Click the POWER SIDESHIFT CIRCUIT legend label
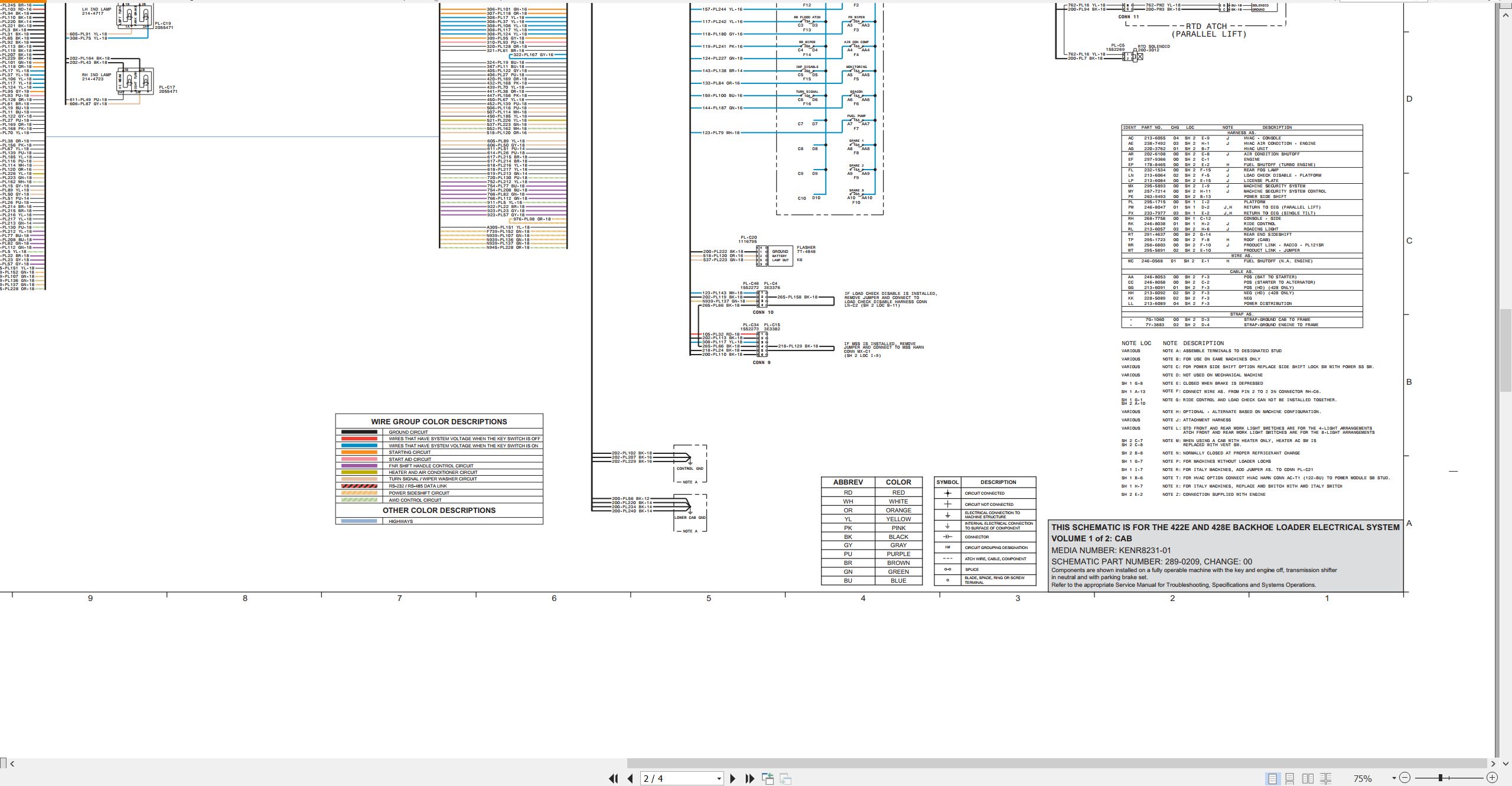The width and height of the screenshot is (1512, 786). point(419,493)
